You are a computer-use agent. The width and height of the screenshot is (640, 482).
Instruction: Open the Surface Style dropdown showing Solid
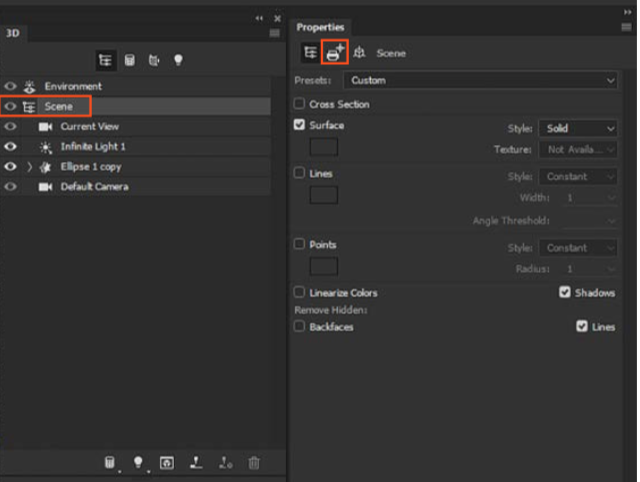click(x=578, y=128)
